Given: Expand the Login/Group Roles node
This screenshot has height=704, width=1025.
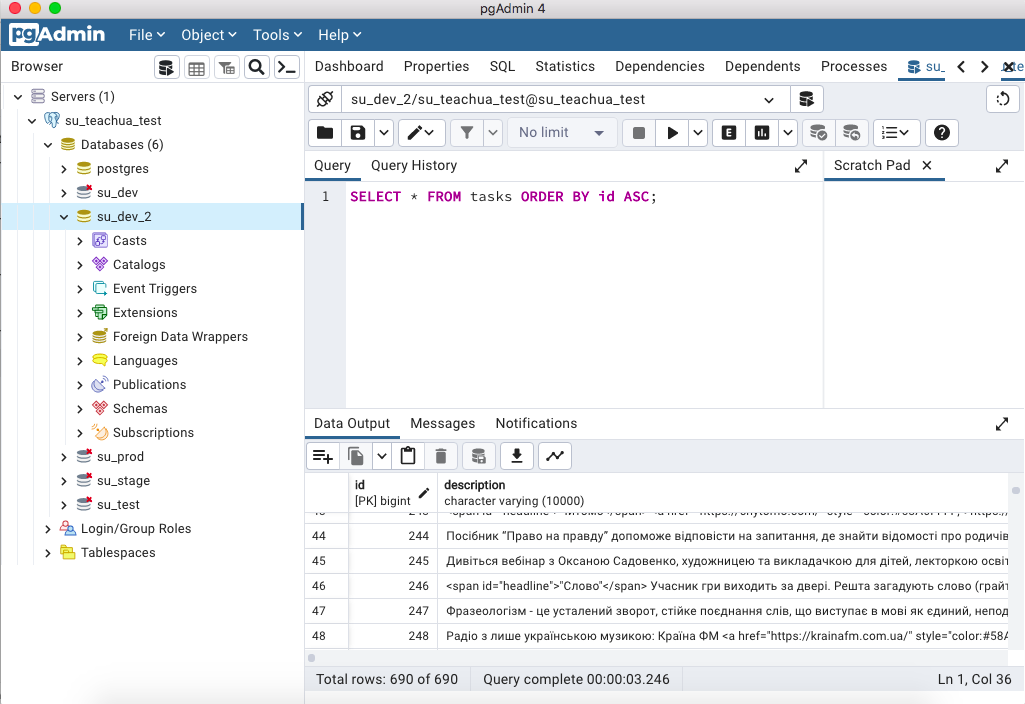Looking at the screenshot, I should click(48, 529).
